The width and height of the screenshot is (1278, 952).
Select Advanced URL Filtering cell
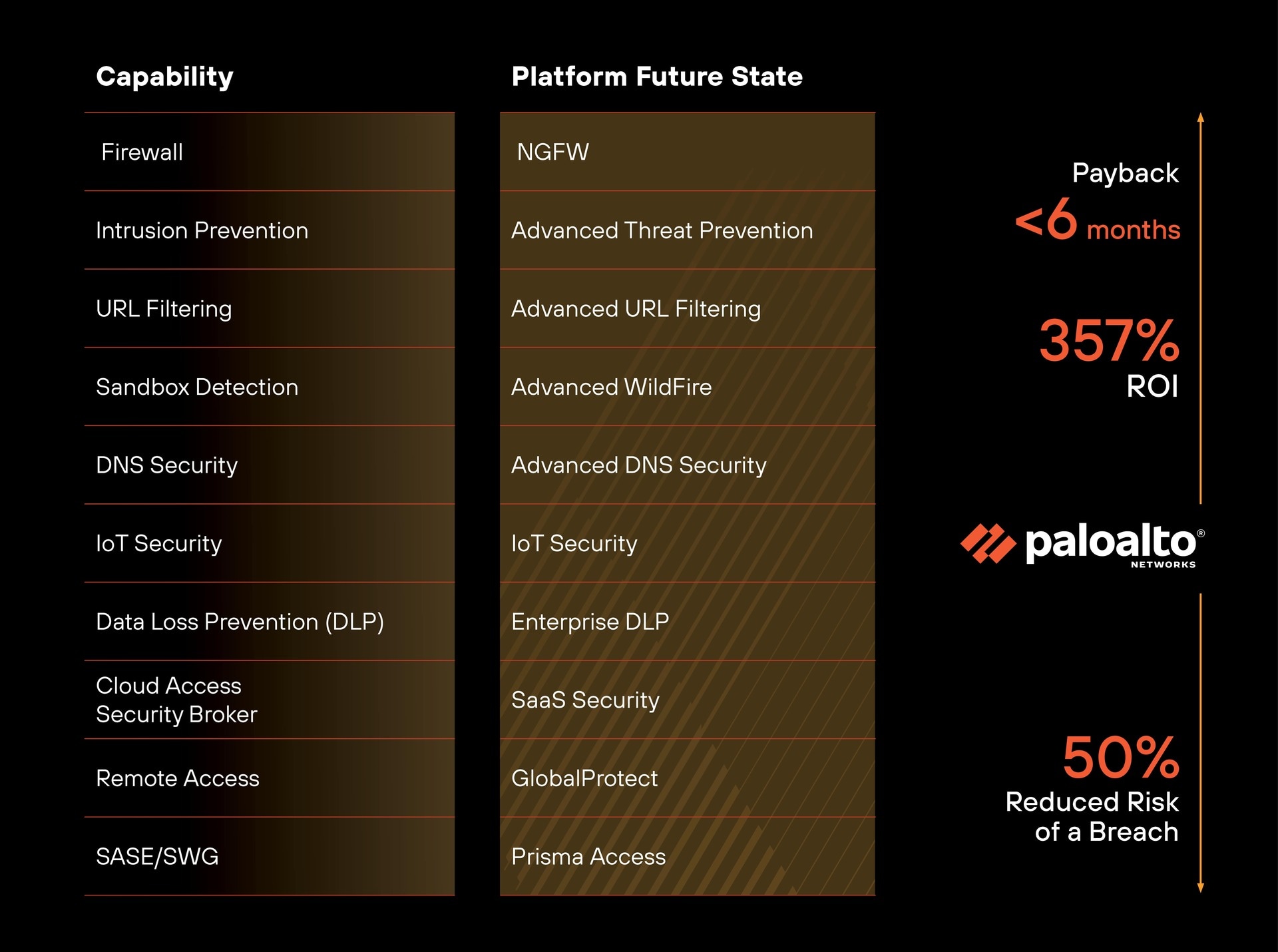point(636,309)
